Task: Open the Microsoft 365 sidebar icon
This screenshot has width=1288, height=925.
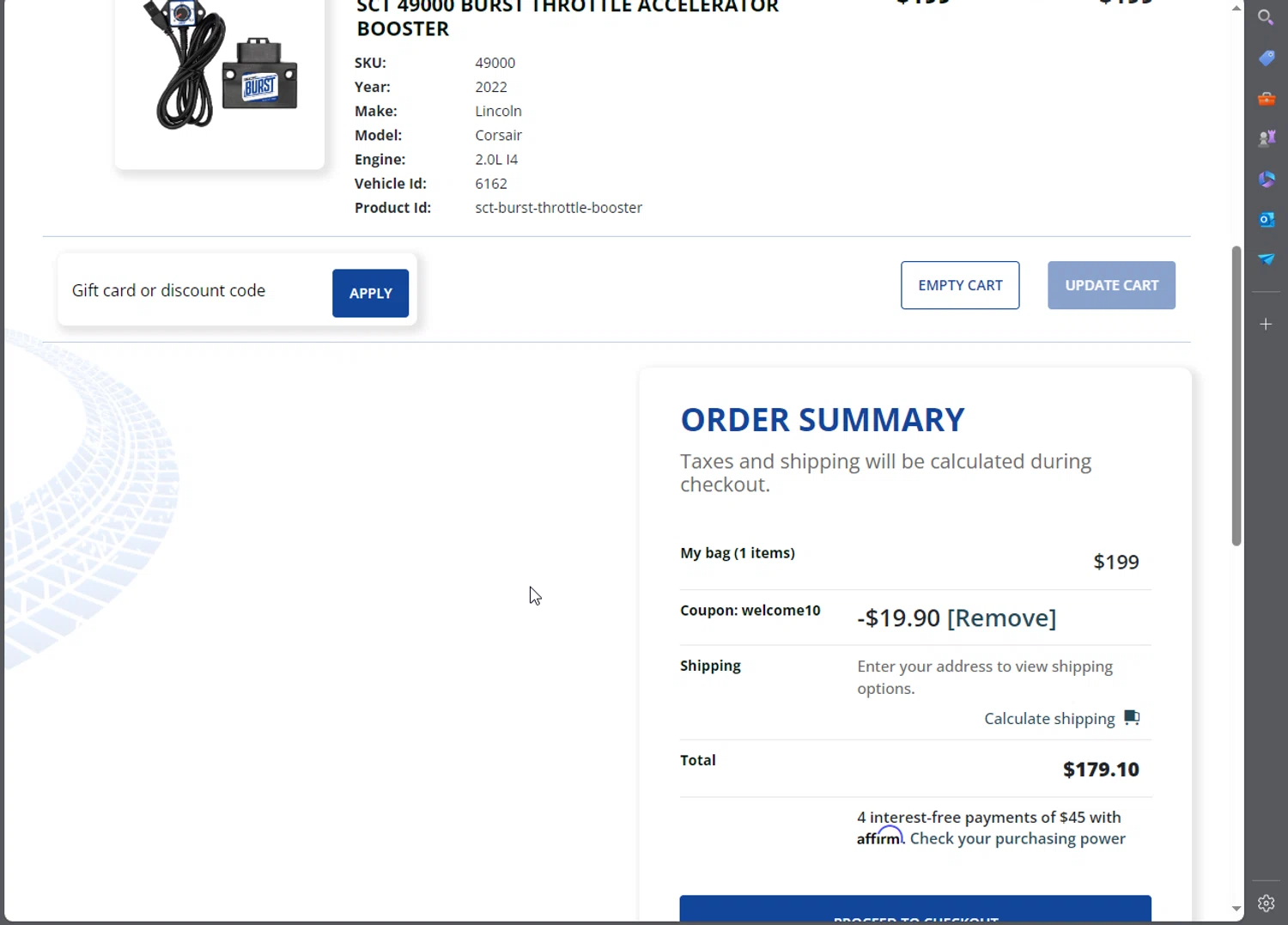Action: (x=1266, y=180)
